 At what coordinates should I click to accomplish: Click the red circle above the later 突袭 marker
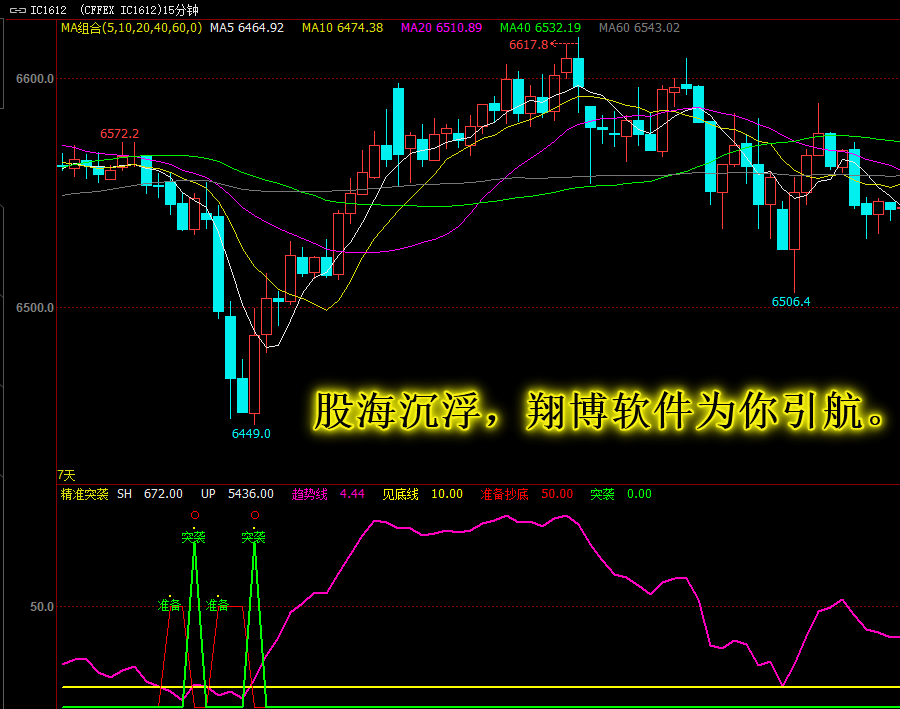pyautogui.click(x=255, y=515)
